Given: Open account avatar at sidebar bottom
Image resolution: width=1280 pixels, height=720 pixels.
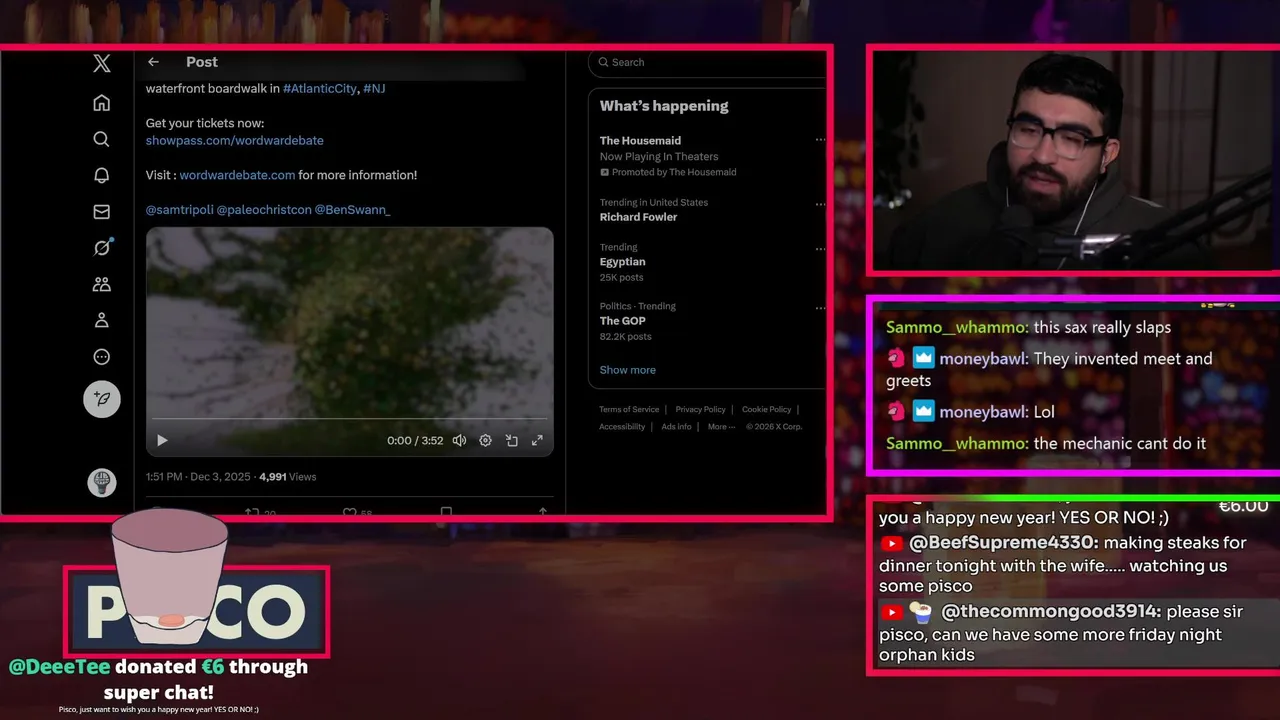Looking at the screenshot, I should coord(102,483).
